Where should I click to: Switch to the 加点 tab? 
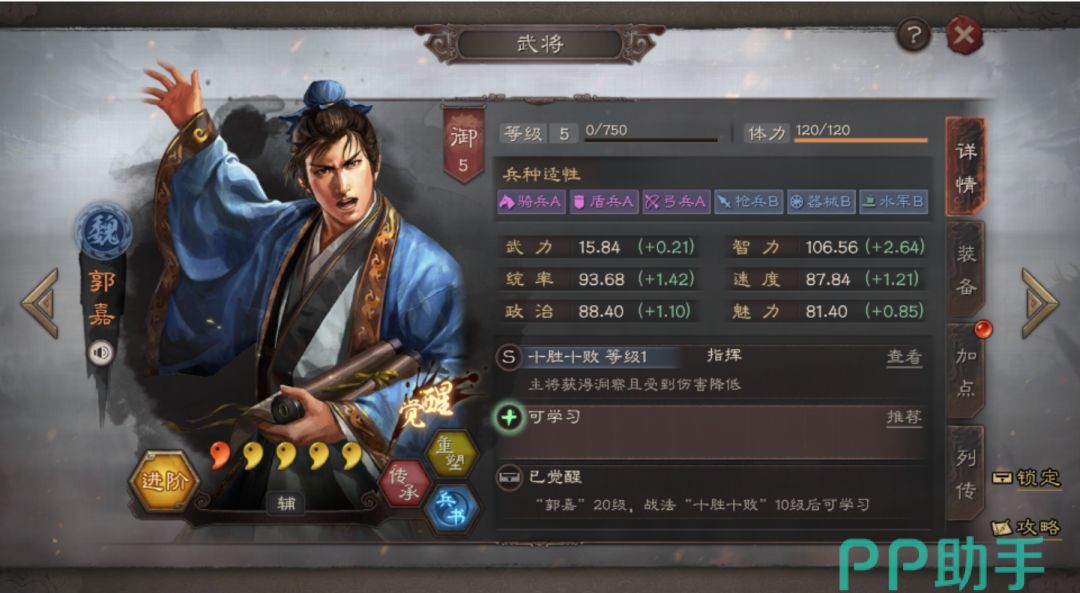[966, 372]
